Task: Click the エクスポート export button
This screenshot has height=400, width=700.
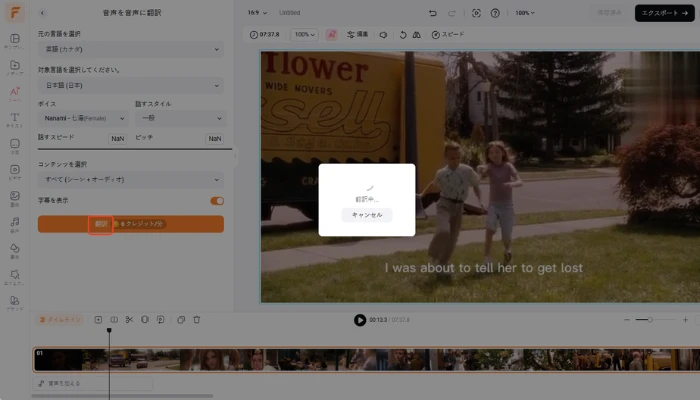Action: 664,13
